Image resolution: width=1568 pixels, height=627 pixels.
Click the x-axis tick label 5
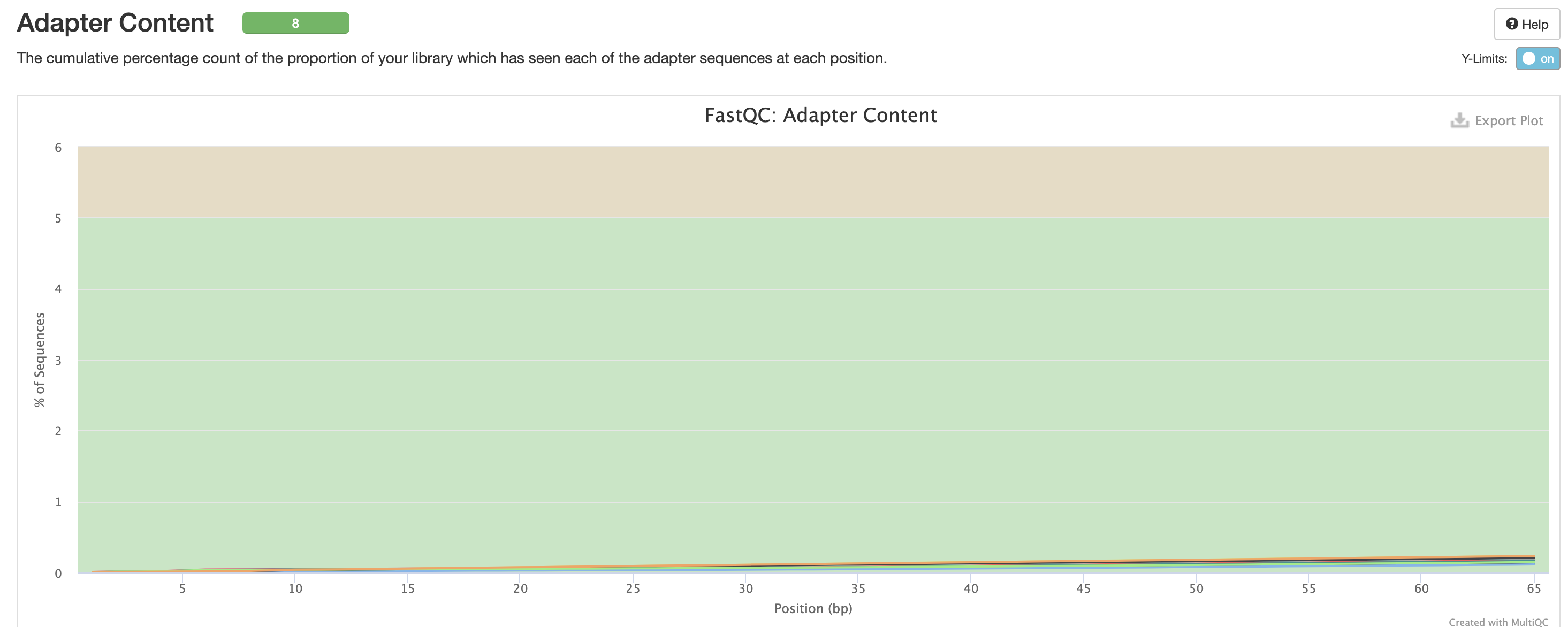tap(182, 588)
